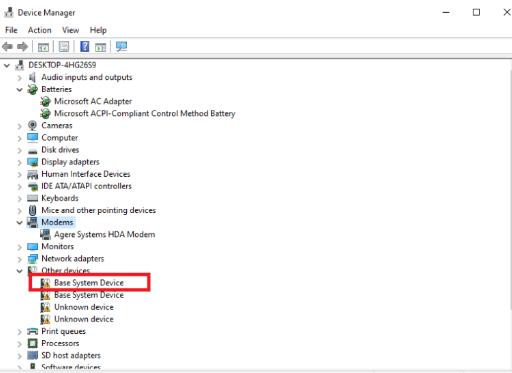
Task: Click the Disk drives icon
Action: click(33, 151)
